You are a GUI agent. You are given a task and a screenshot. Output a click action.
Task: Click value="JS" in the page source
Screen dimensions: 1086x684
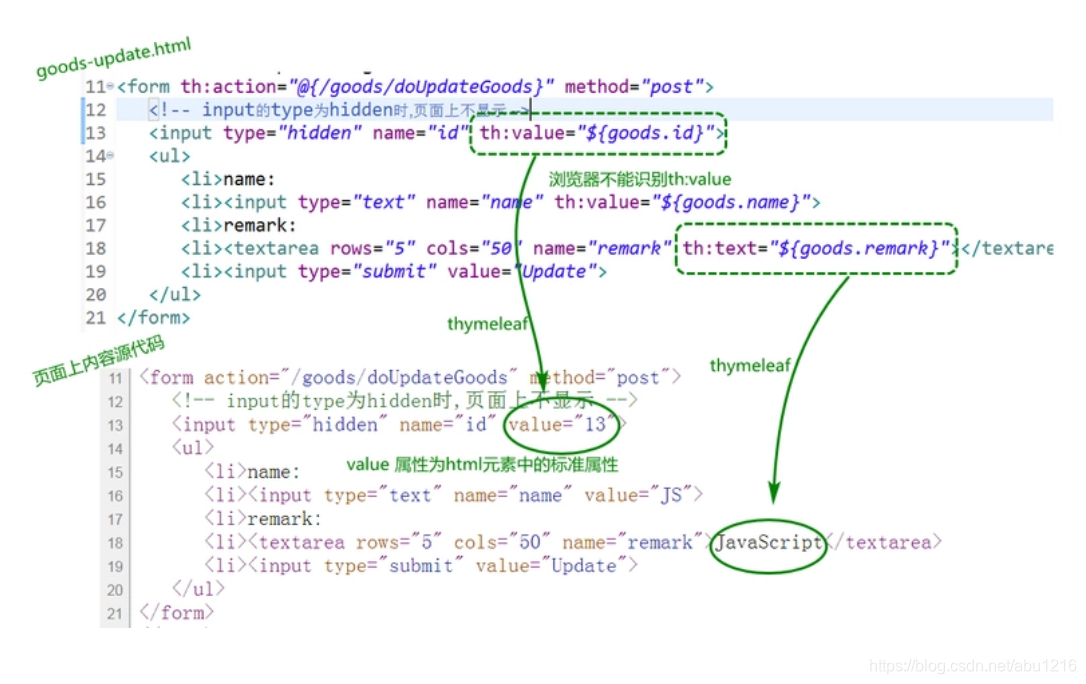tap(637, 494)
